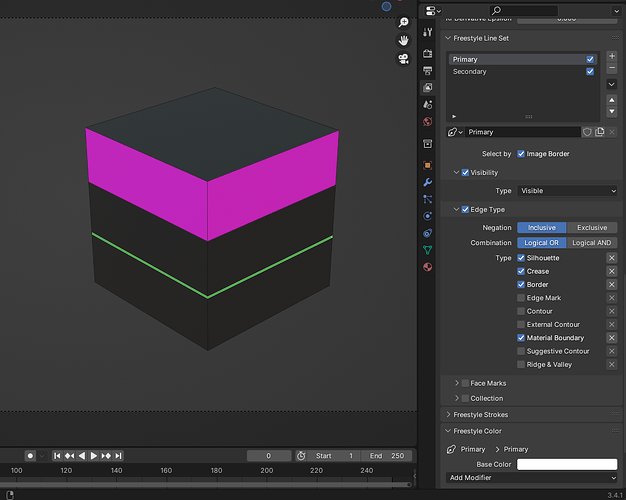Expand the Face Marks section
The height and width of the screenshot is (500, 626).
(x=457, y=383)
